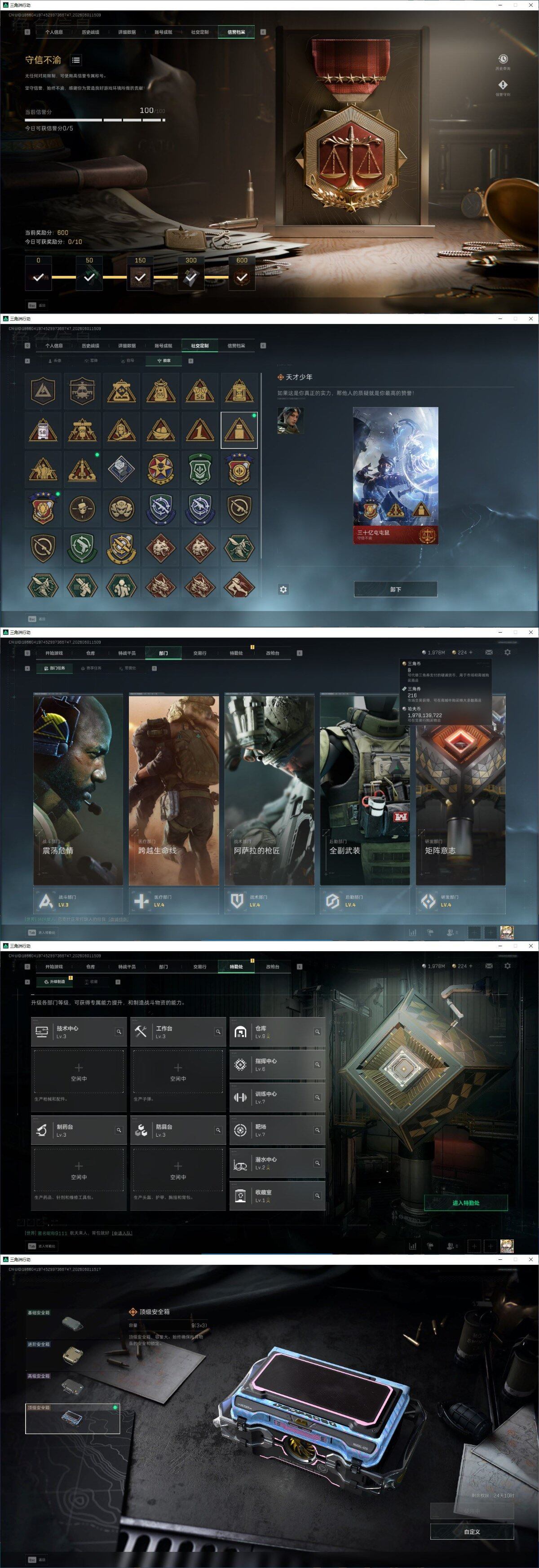Click the 技术部门 LV.4 shield icon
Screen dimensions: 539x1568
coord(237,901)
